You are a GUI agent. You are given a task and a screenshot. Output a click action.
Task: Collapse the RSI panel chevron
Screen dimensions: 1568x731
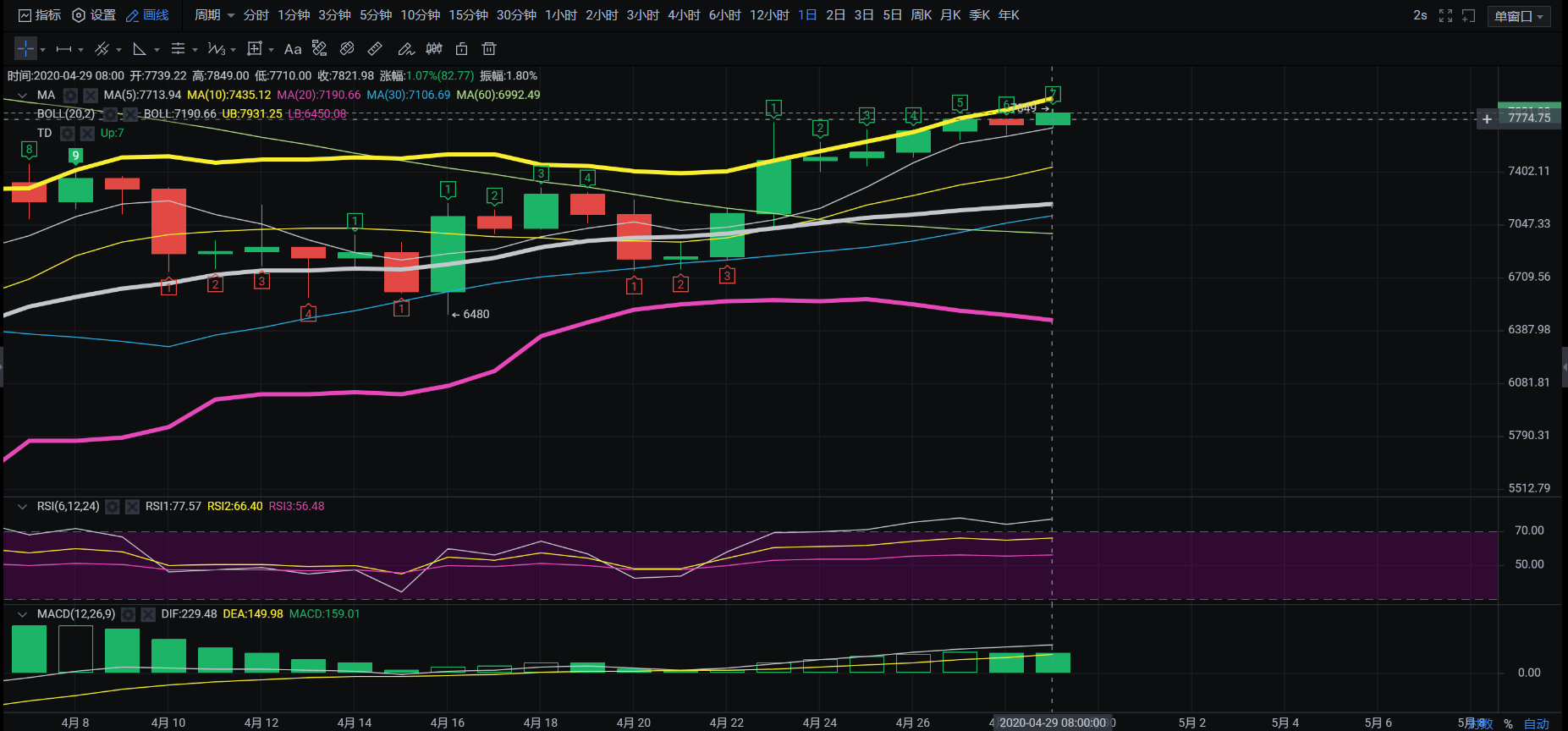[x=23, y=507]
